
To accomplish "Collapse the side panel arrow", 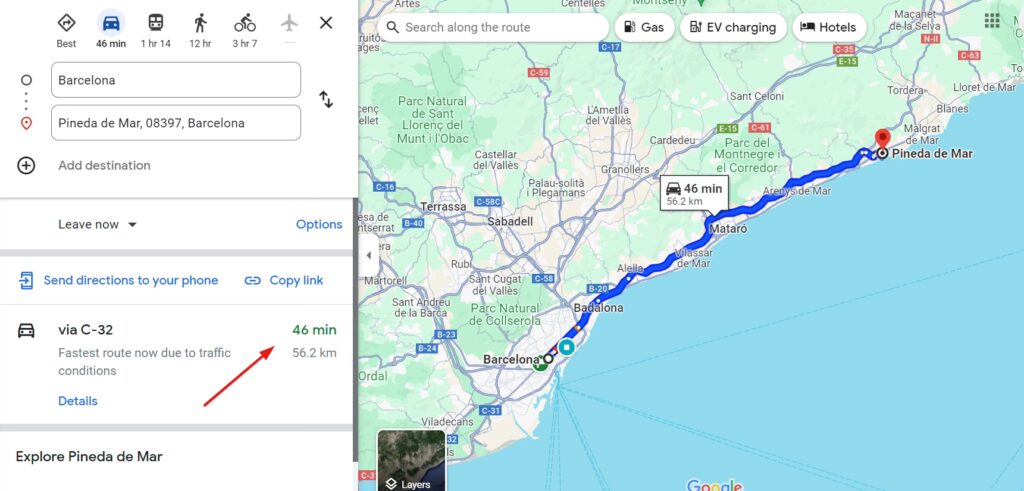I will tap(368, 255).
